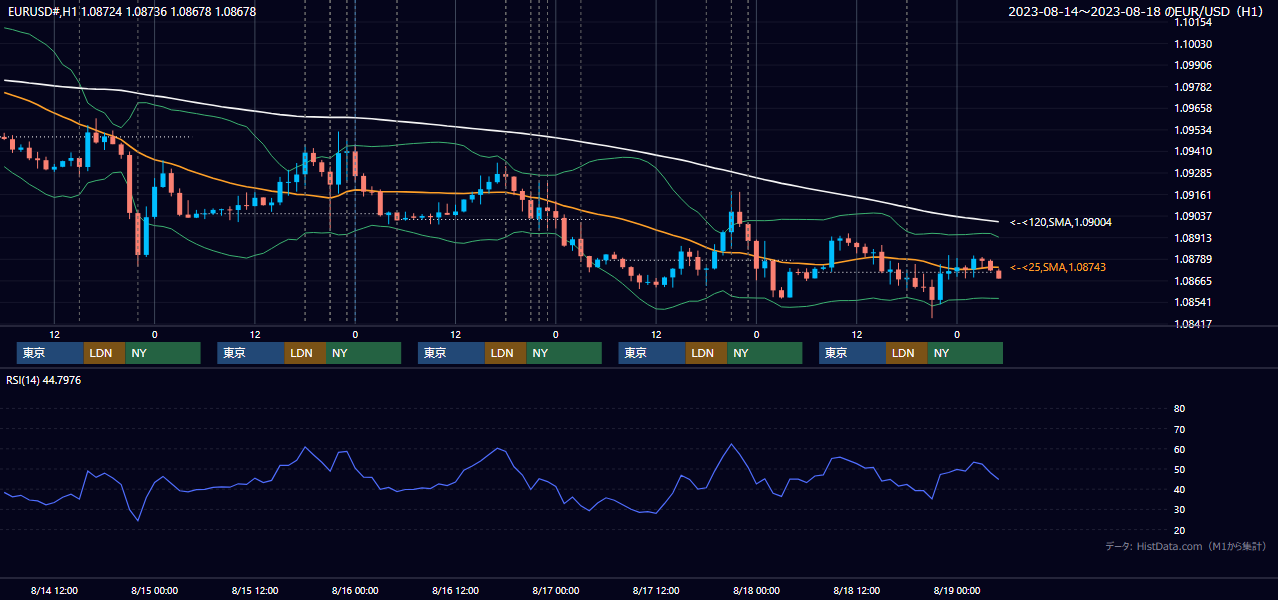The width and height of the screenshot is (1278, 600).
Task: Select RSI scale level 60
Action: click(x=1179, y=449)
